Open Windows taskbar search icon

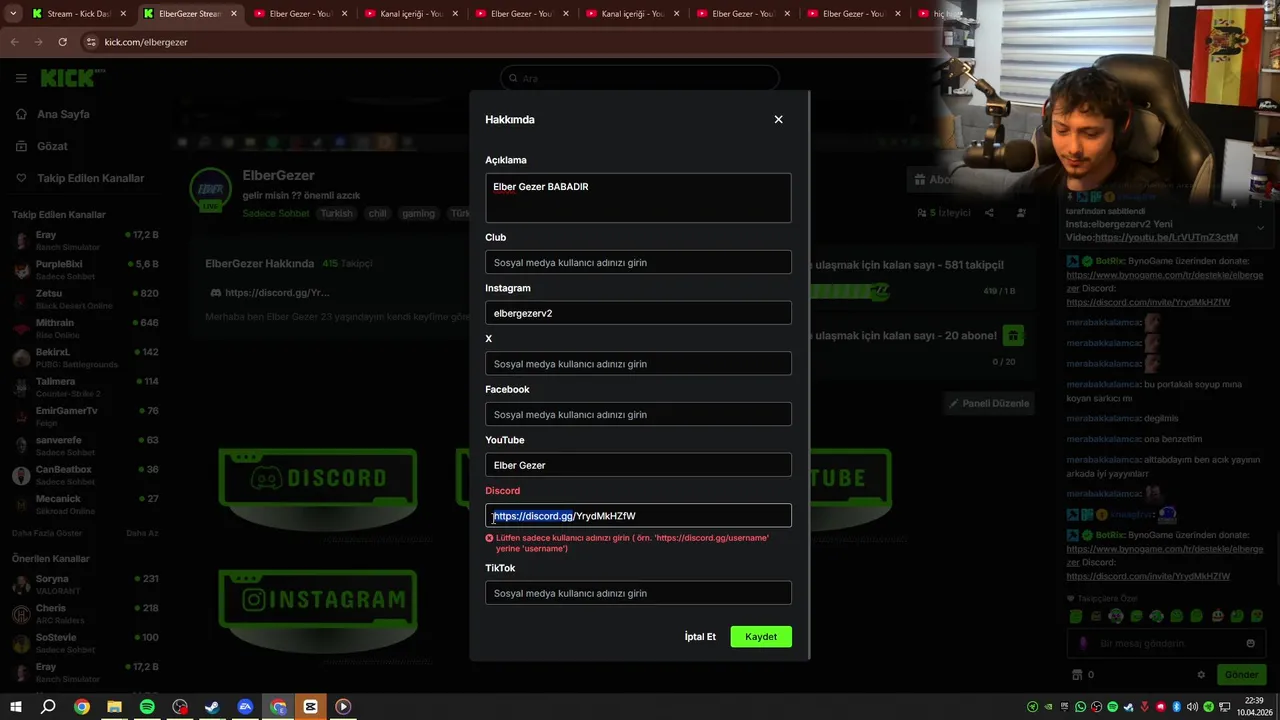(48, 707)
